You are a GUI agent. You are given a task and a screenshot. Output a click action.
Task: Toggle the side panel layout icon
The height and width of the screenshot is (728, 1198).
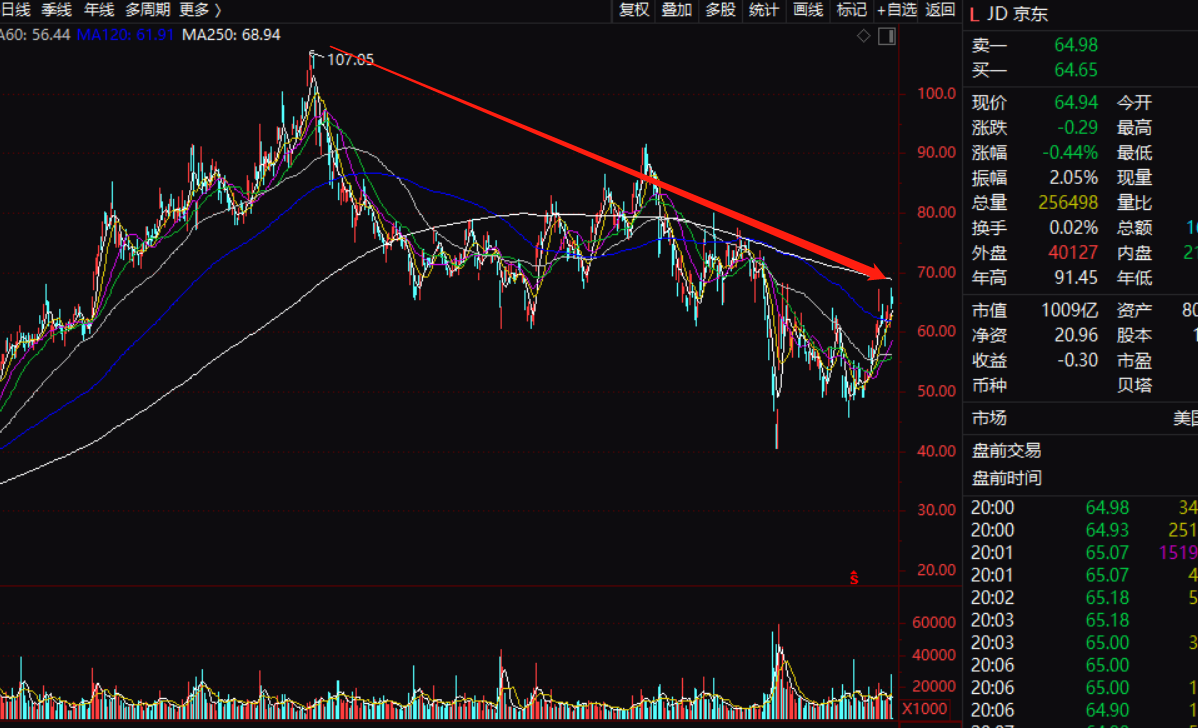887,36
